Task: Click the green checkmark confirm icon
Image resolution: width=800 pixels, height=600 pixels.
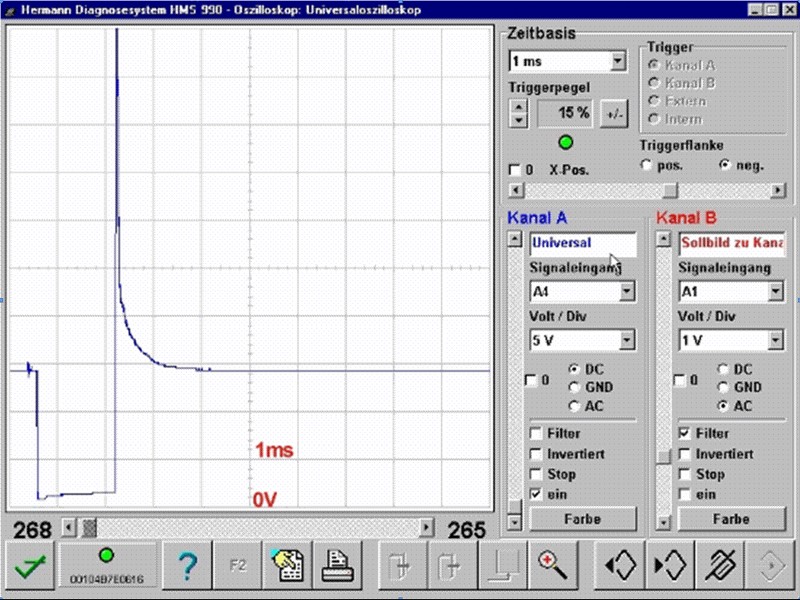Action: (x=30, y=566)
